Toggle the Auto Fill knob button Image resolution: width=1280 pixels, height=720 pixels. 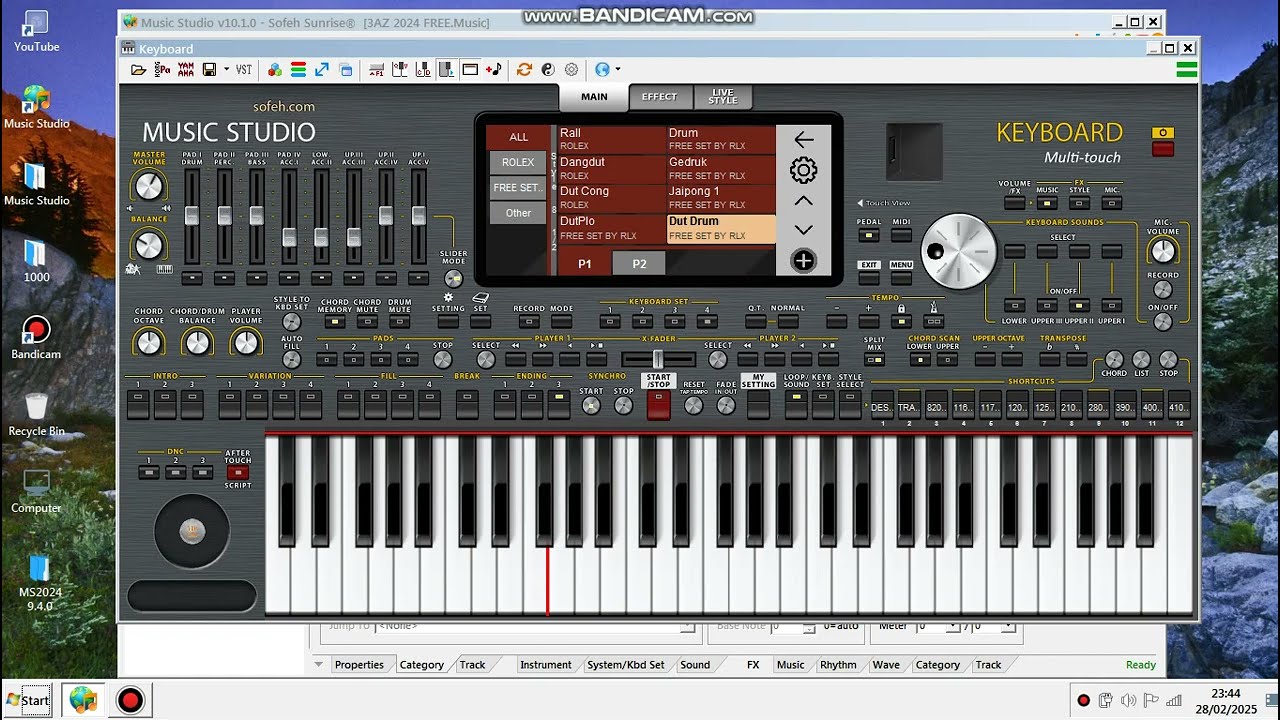[x=292, y=359]
